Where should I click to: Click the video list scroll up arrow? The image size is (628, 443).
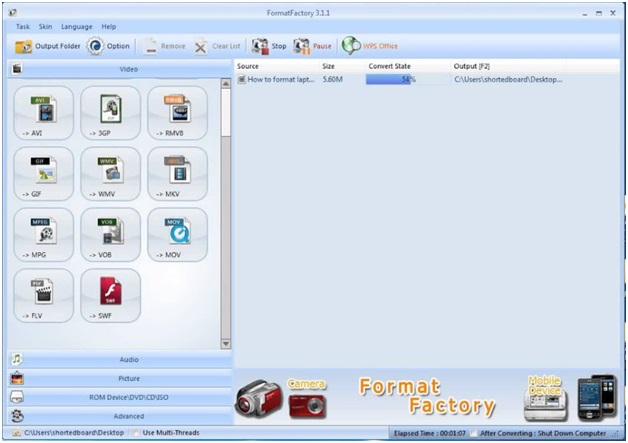point(226,84)
